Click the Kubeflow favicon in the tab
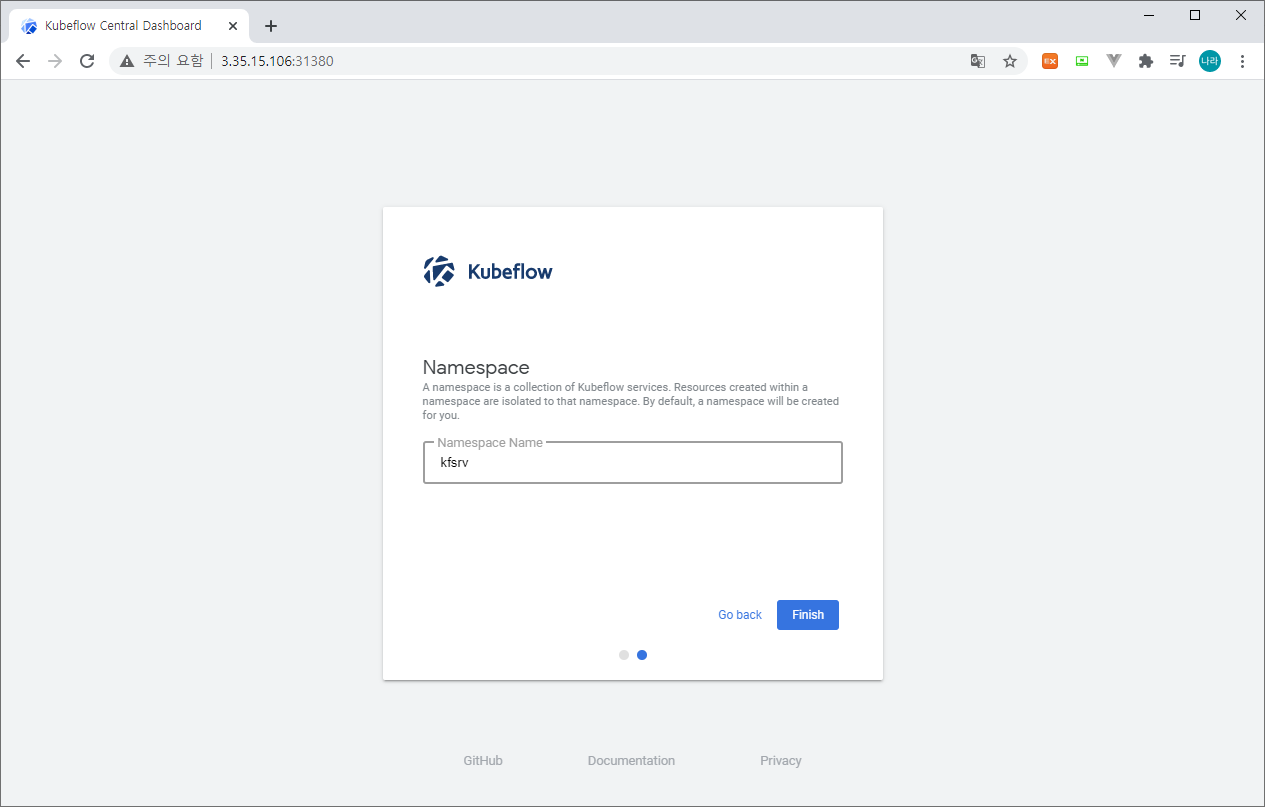 (29, 26)
